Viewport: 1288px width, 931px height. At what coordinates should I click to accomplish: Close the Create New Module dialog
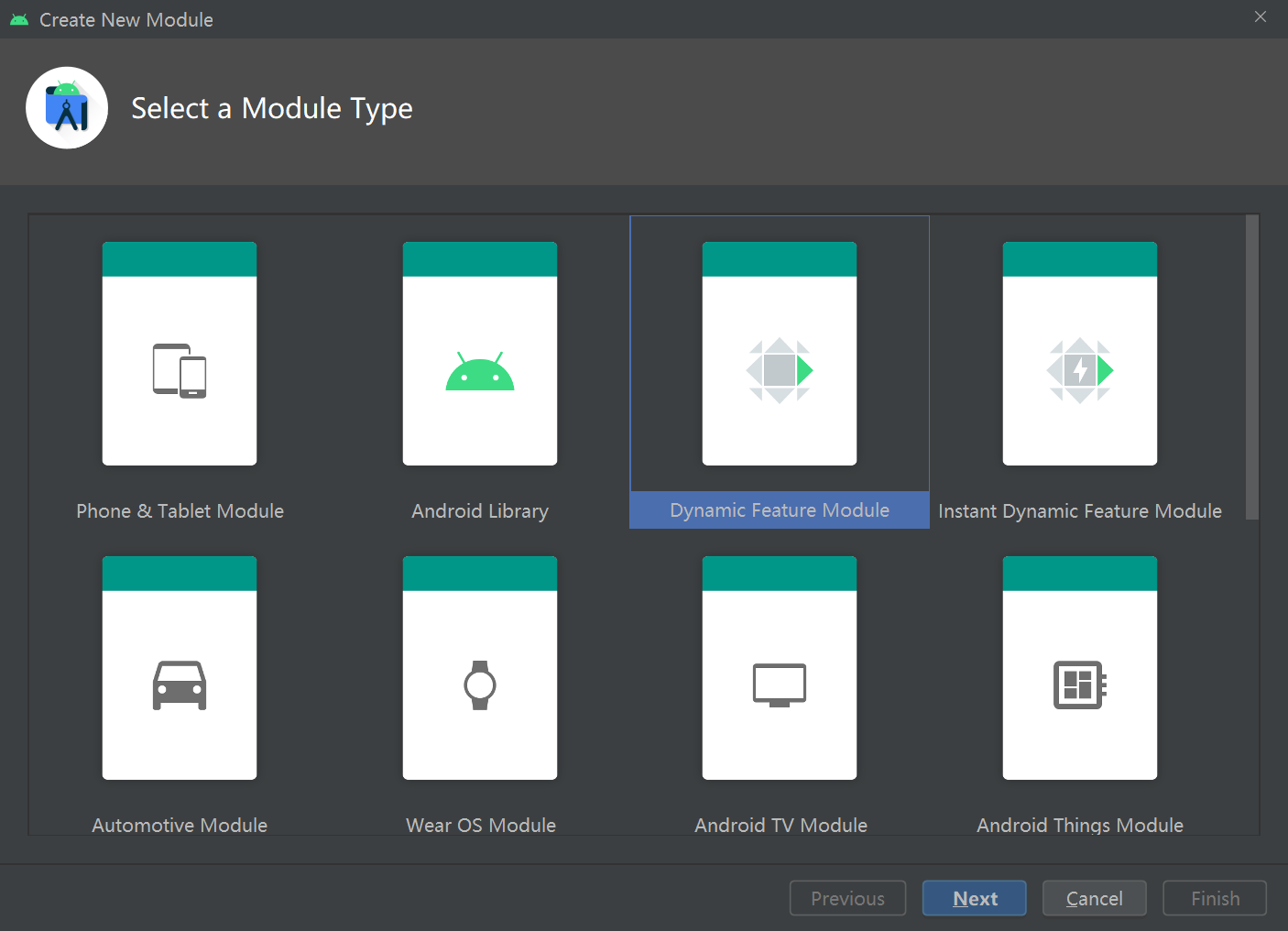tap(1261, 16)
